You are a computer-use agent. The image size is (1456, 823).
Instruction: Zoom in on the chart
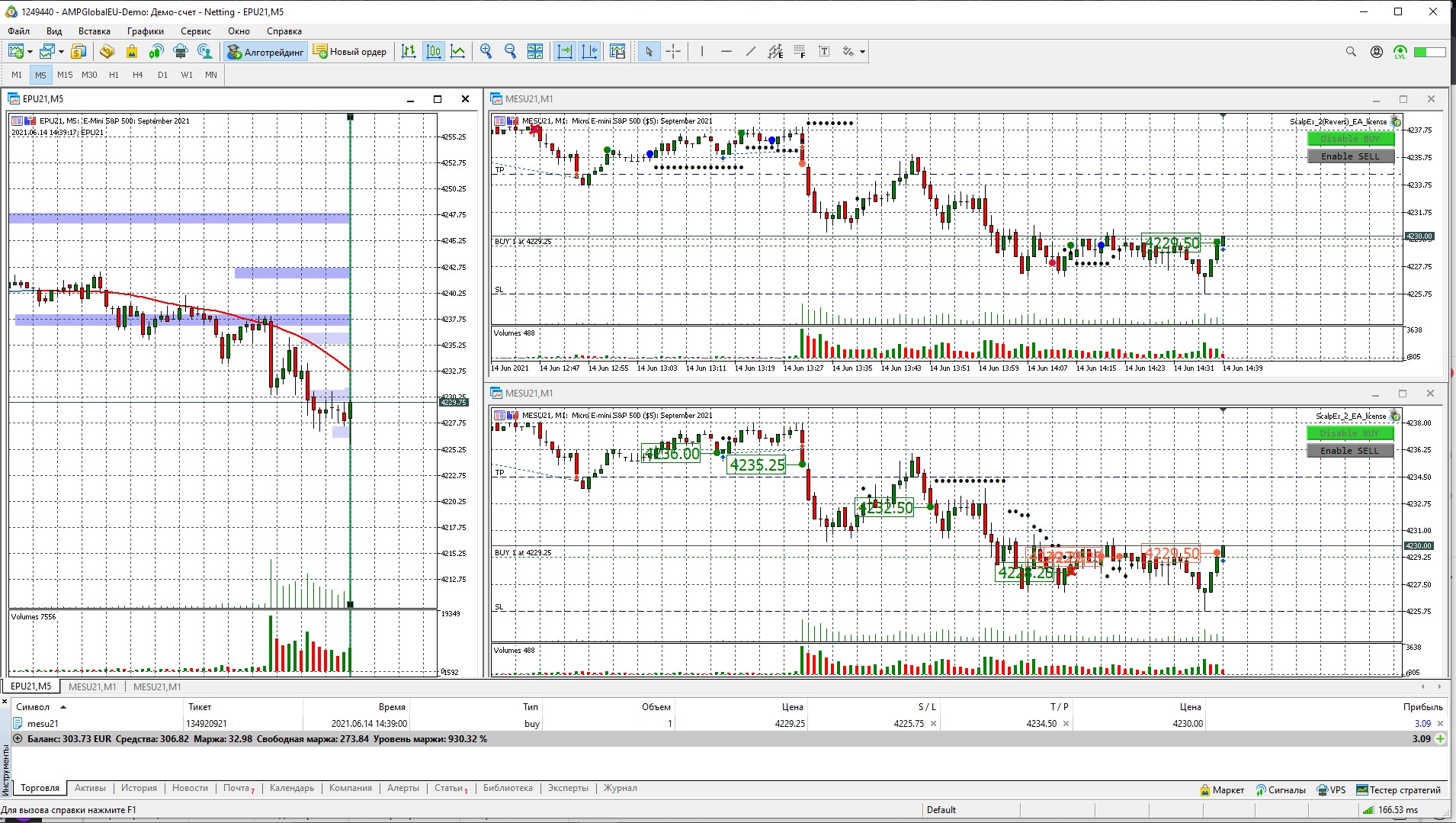coord(486,52)
